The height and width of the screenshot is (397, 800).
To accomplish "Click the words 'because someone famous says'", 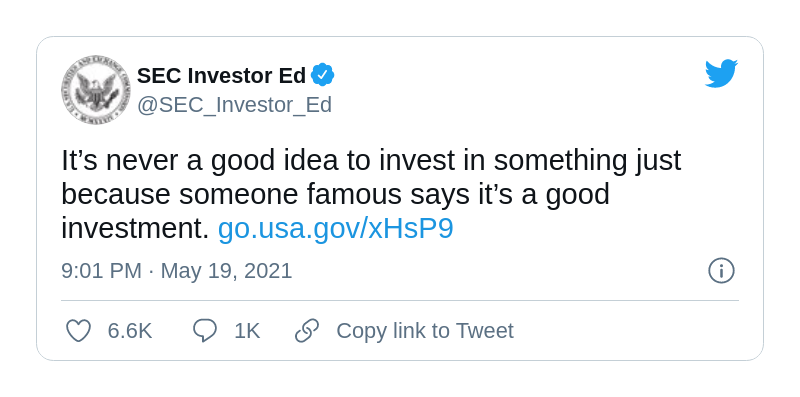I will pos(263,195).
